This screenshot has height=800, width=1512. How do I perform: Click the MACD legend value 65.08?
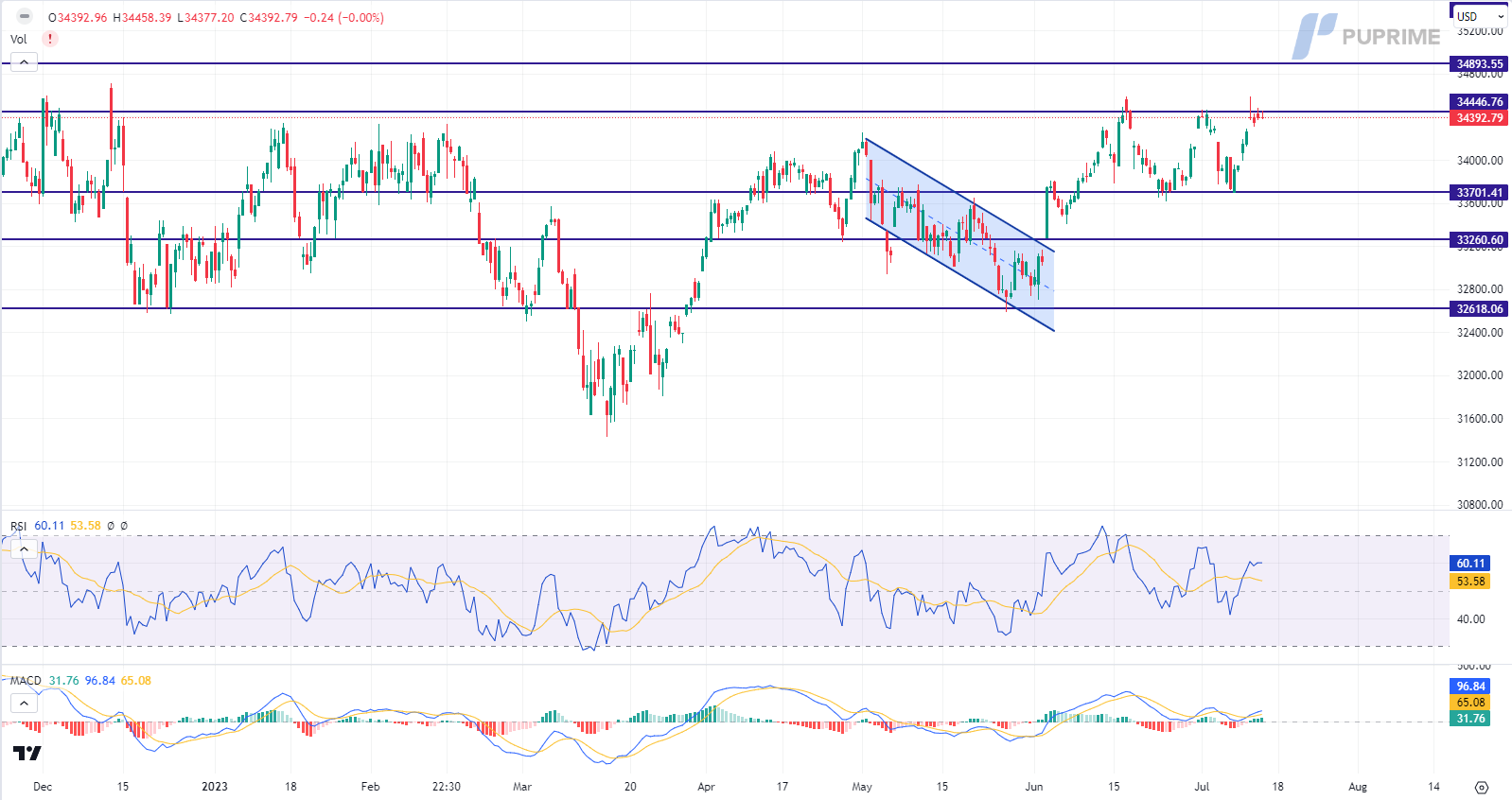136,681
